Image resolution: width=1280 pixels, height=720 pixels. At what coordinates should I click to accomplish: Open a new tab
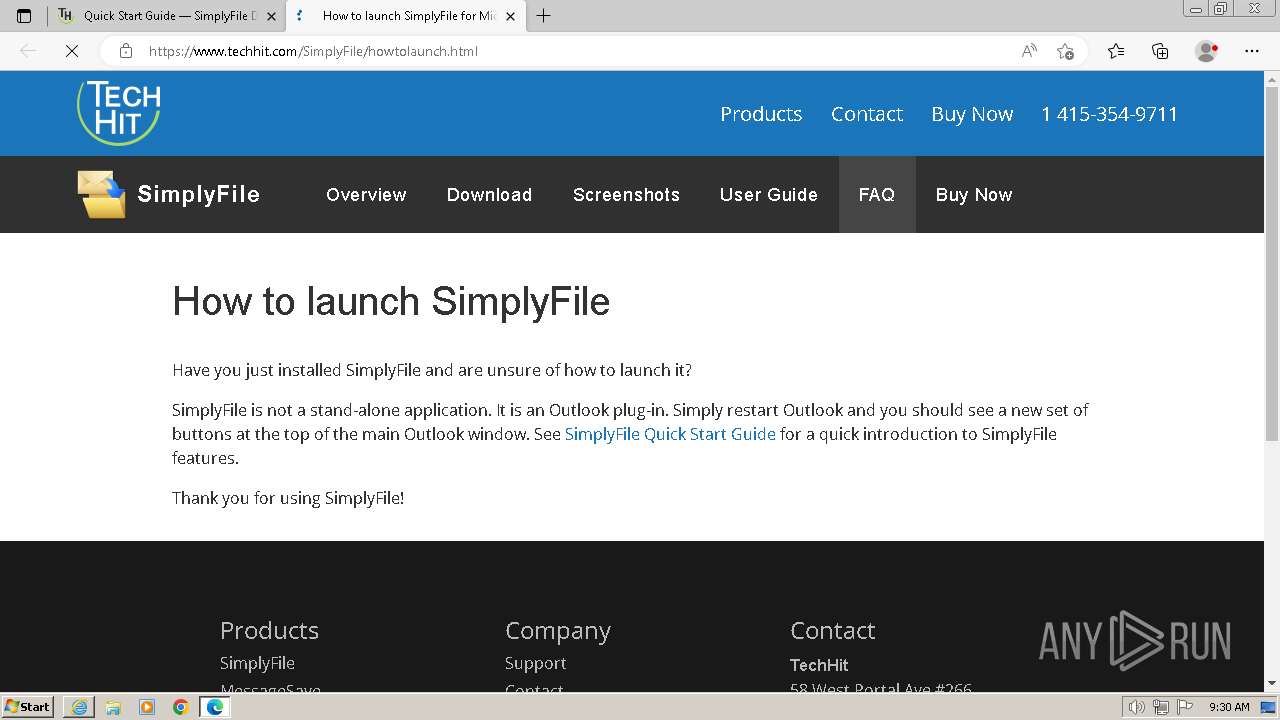(544, 16)
